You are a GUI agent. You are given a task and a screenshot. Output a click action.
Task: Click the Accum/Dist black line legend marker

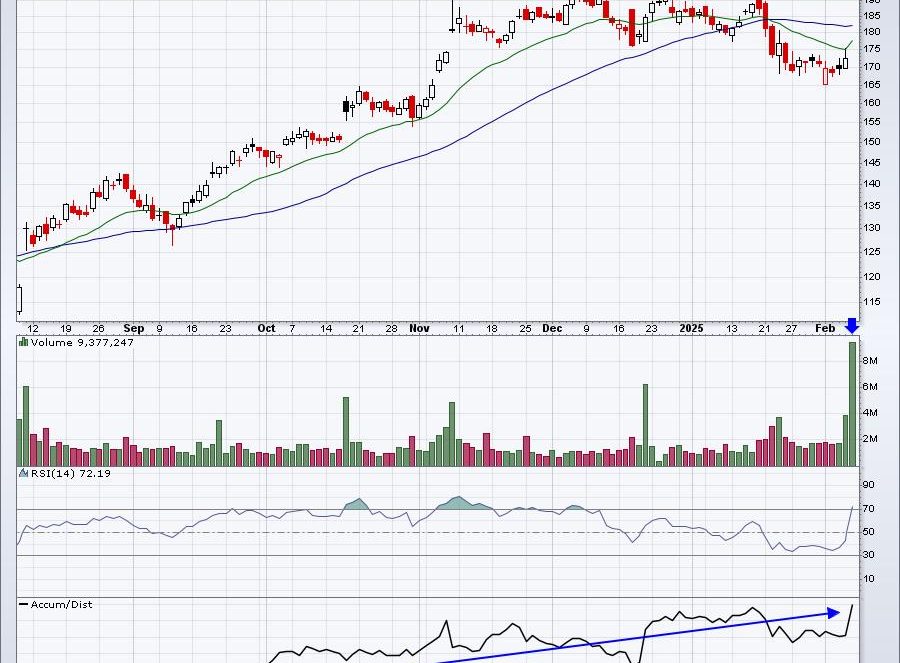coord(24,604)
